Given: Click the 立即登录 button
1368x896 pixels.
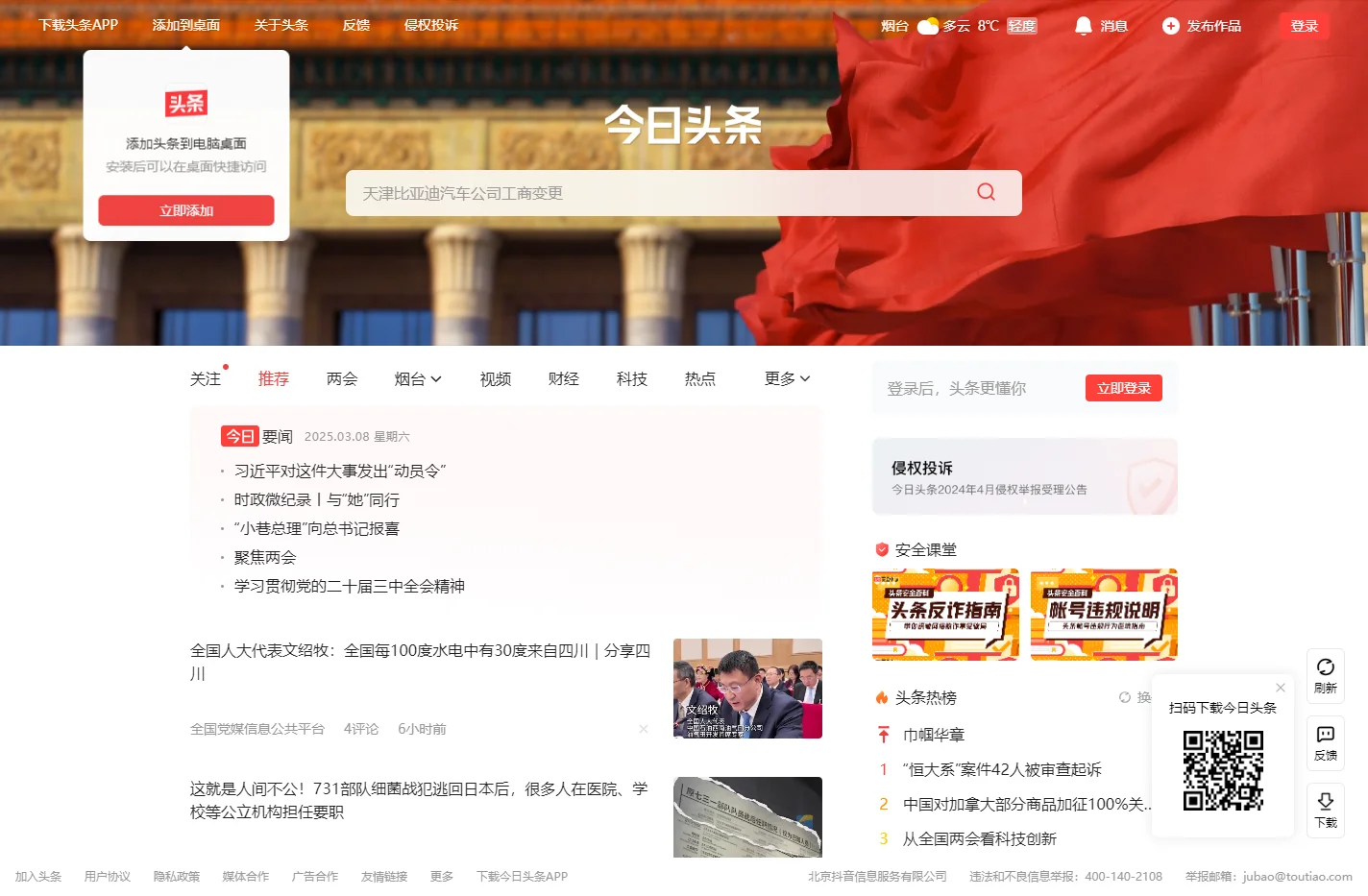Looking at the screenshot, I should point(1124,388).
